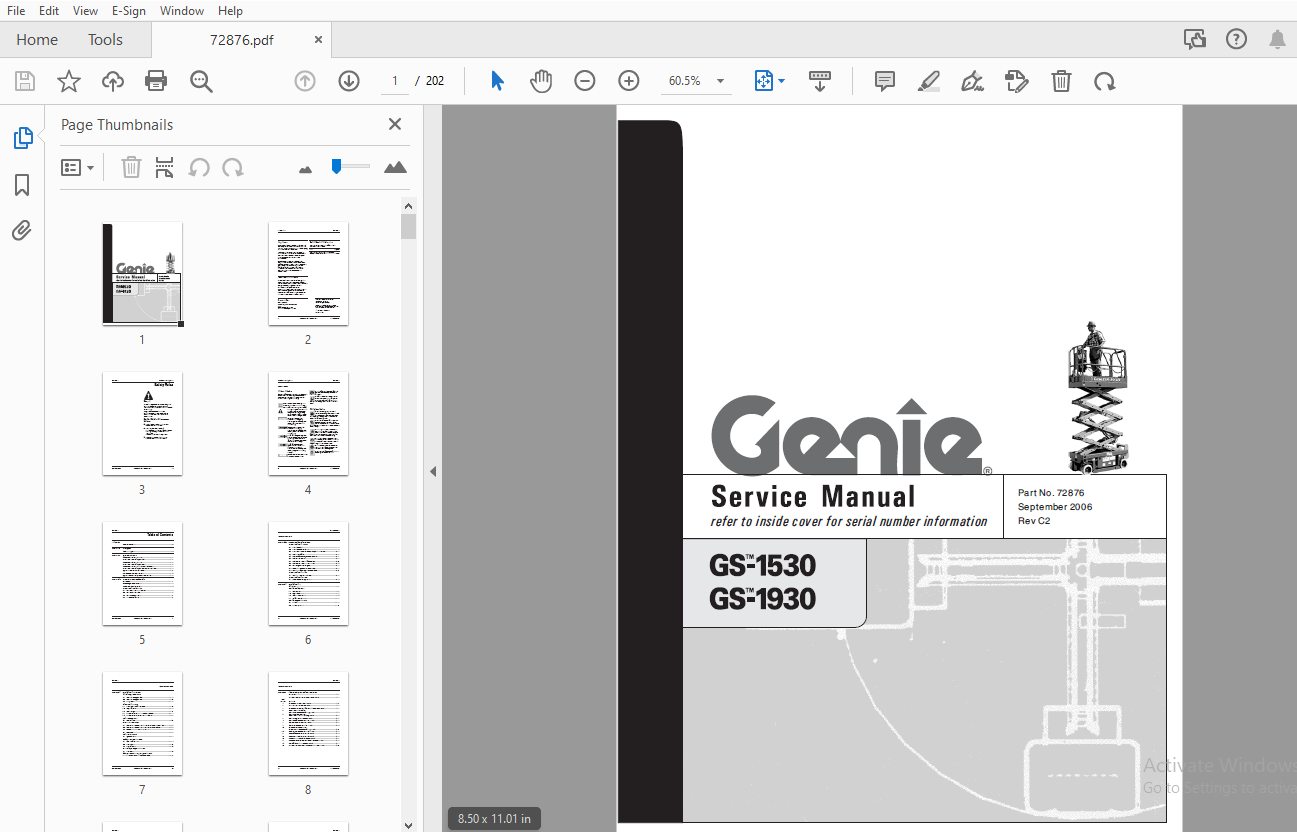Click the insert page break icon
This screenshot has height=832, width=1297.
(x=165, y=167)
